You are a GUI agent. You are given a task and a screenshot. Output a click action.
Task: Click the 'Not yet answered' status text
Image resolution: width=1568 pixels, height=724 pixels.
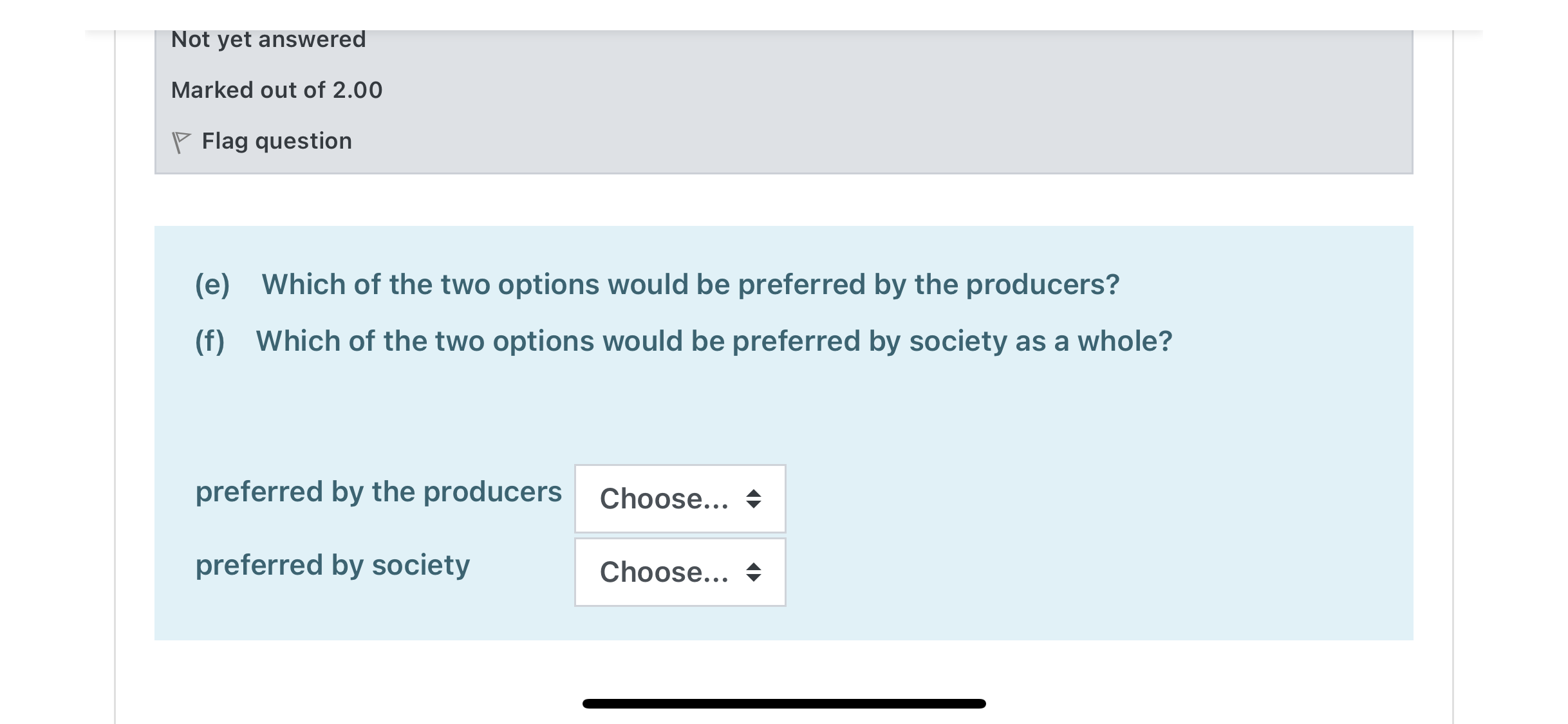268,39
